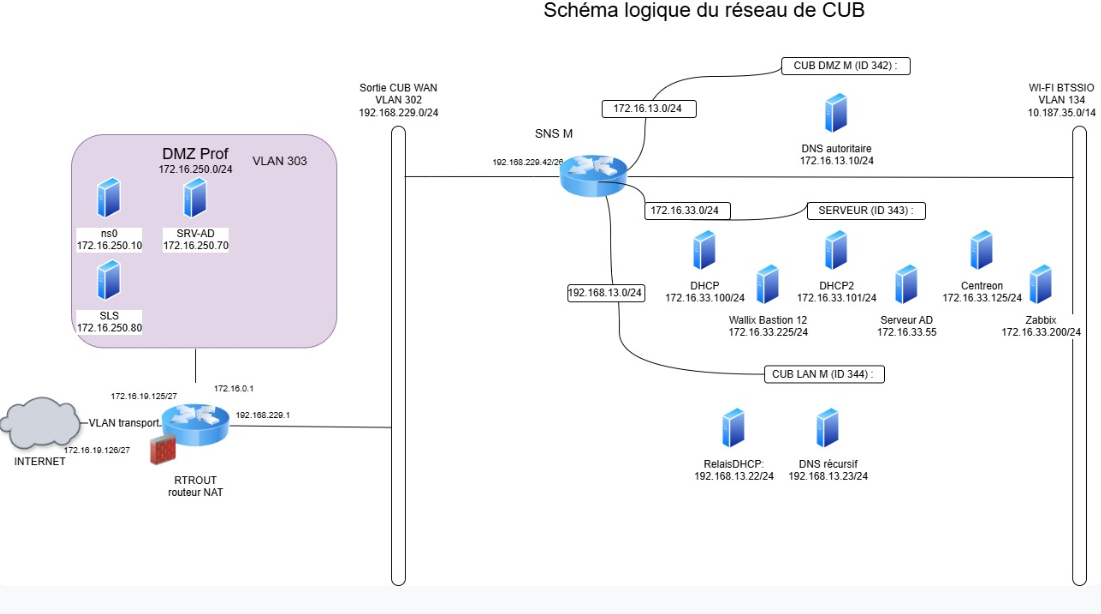This screenshot has height=614, width=1101.
Task: Click the red firewall brick icon
Action: pos(163,450)
